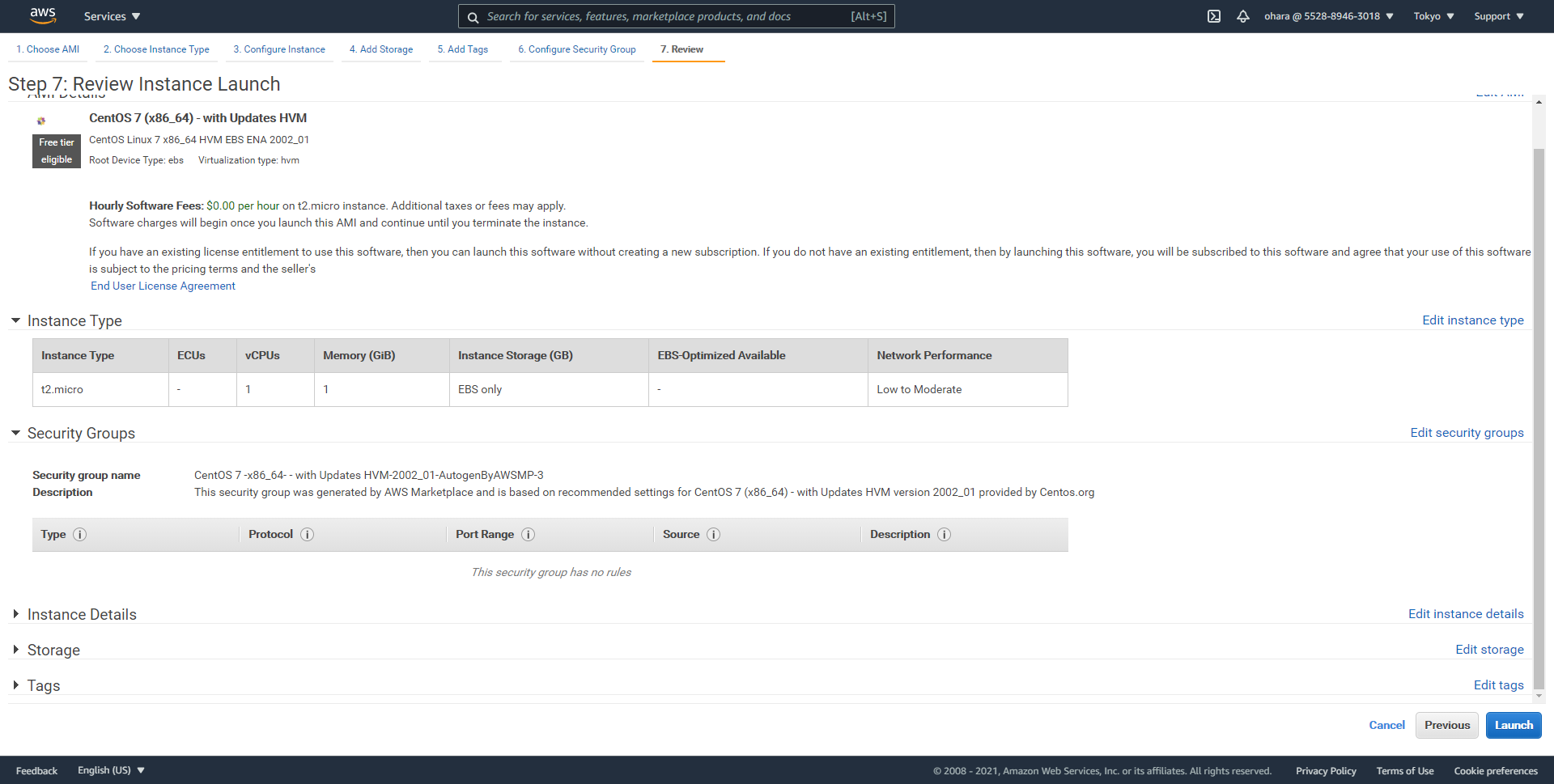Open the CloudShell terminal icon

tap(1214, 16)
